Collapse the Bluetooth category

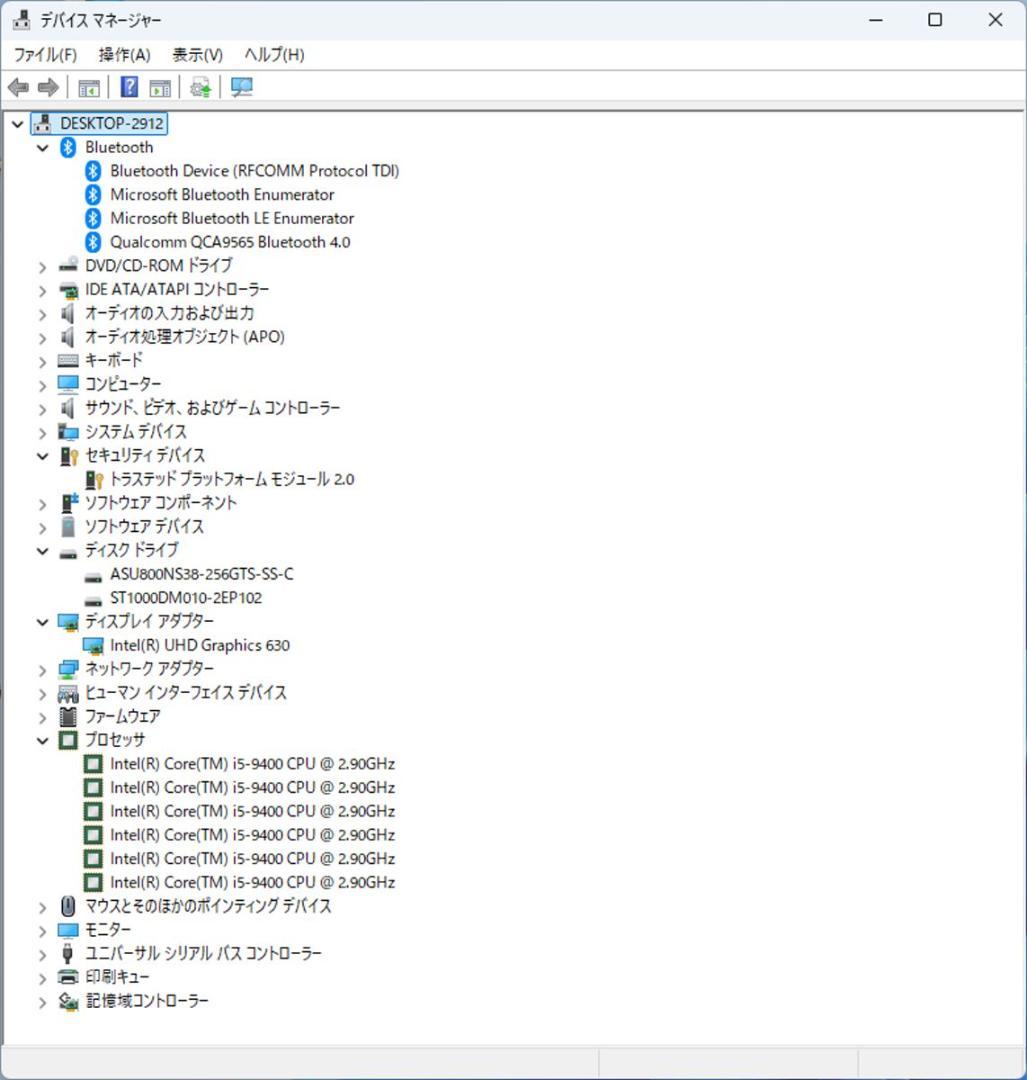click(x=42, y=146)
